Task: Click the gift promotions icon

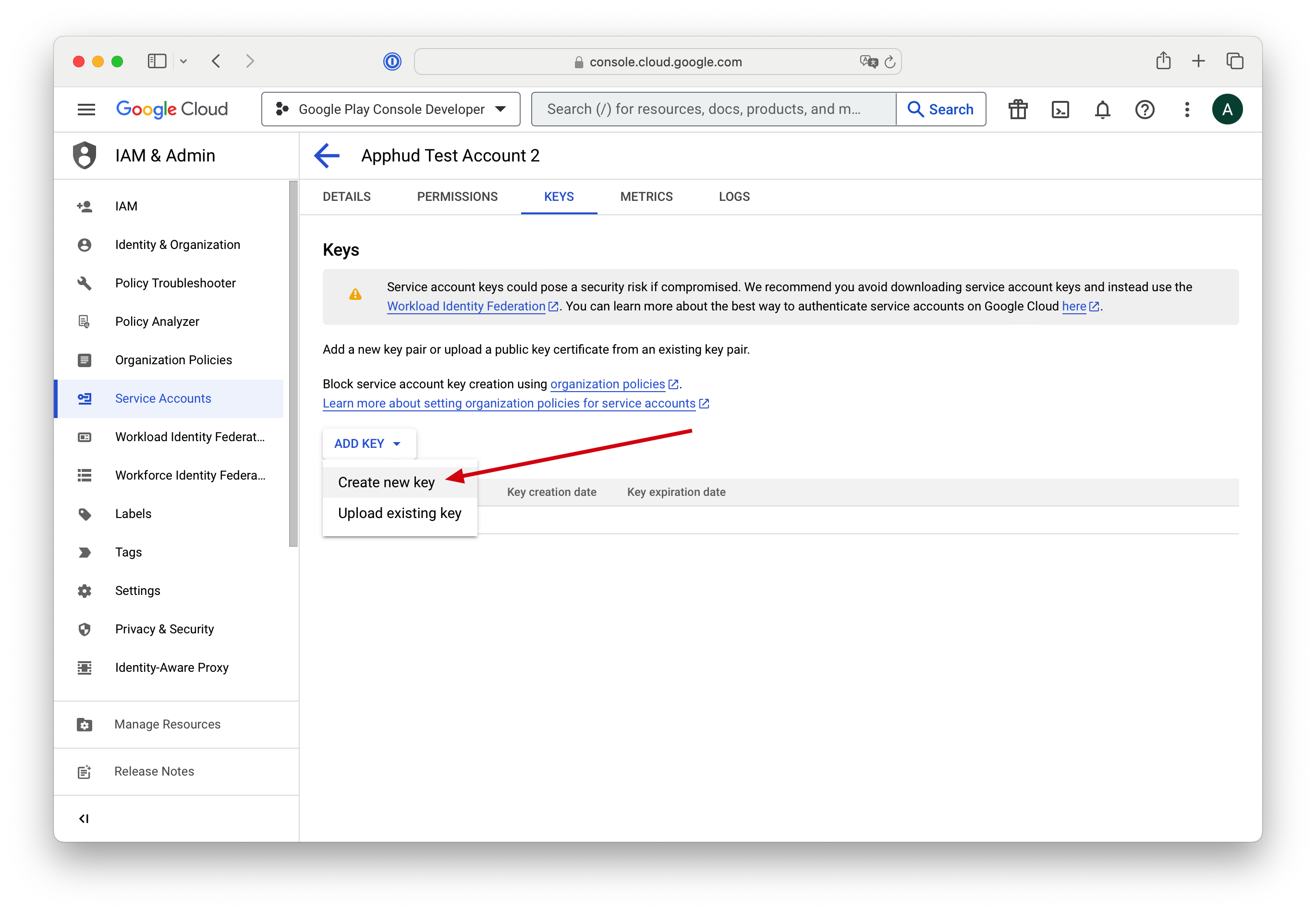Action: point(1018,109)
